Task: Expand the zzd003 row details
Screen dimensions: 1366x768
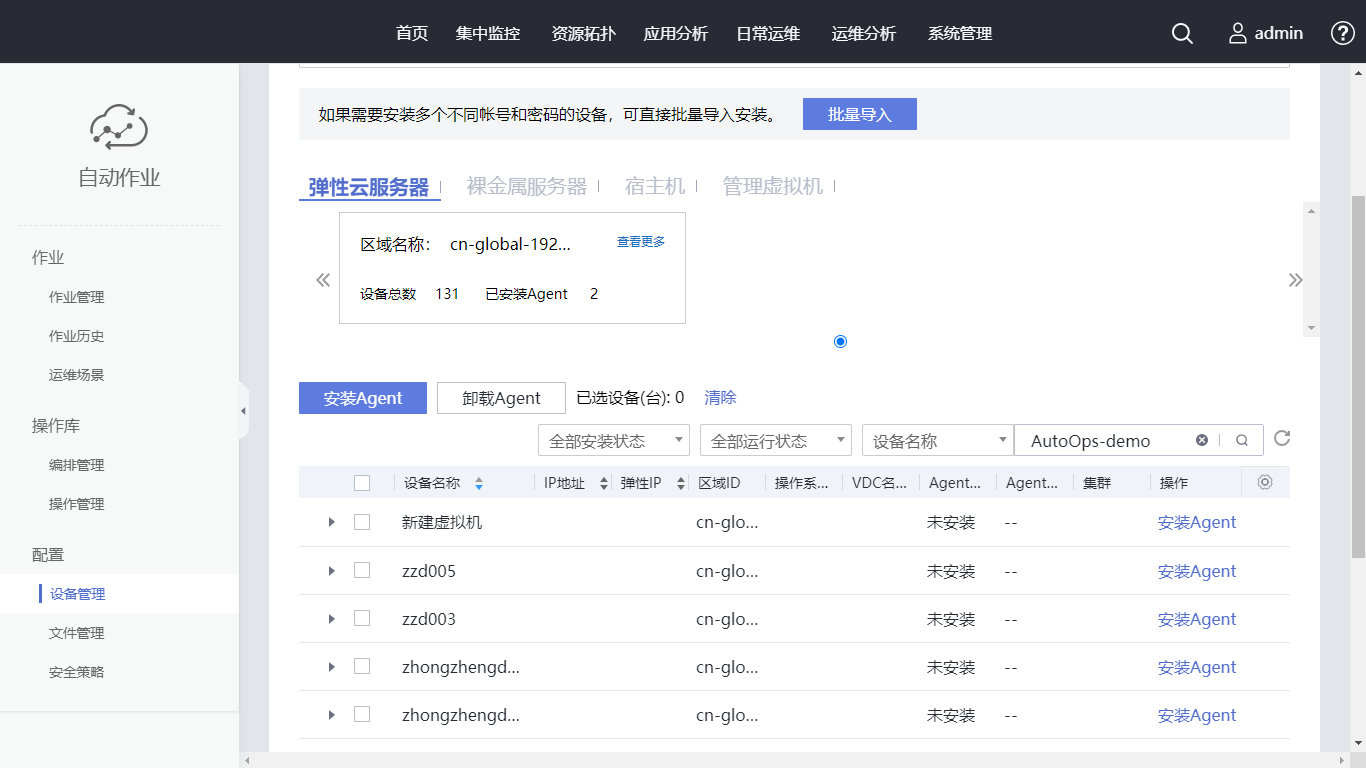Action: click(332, 619)
